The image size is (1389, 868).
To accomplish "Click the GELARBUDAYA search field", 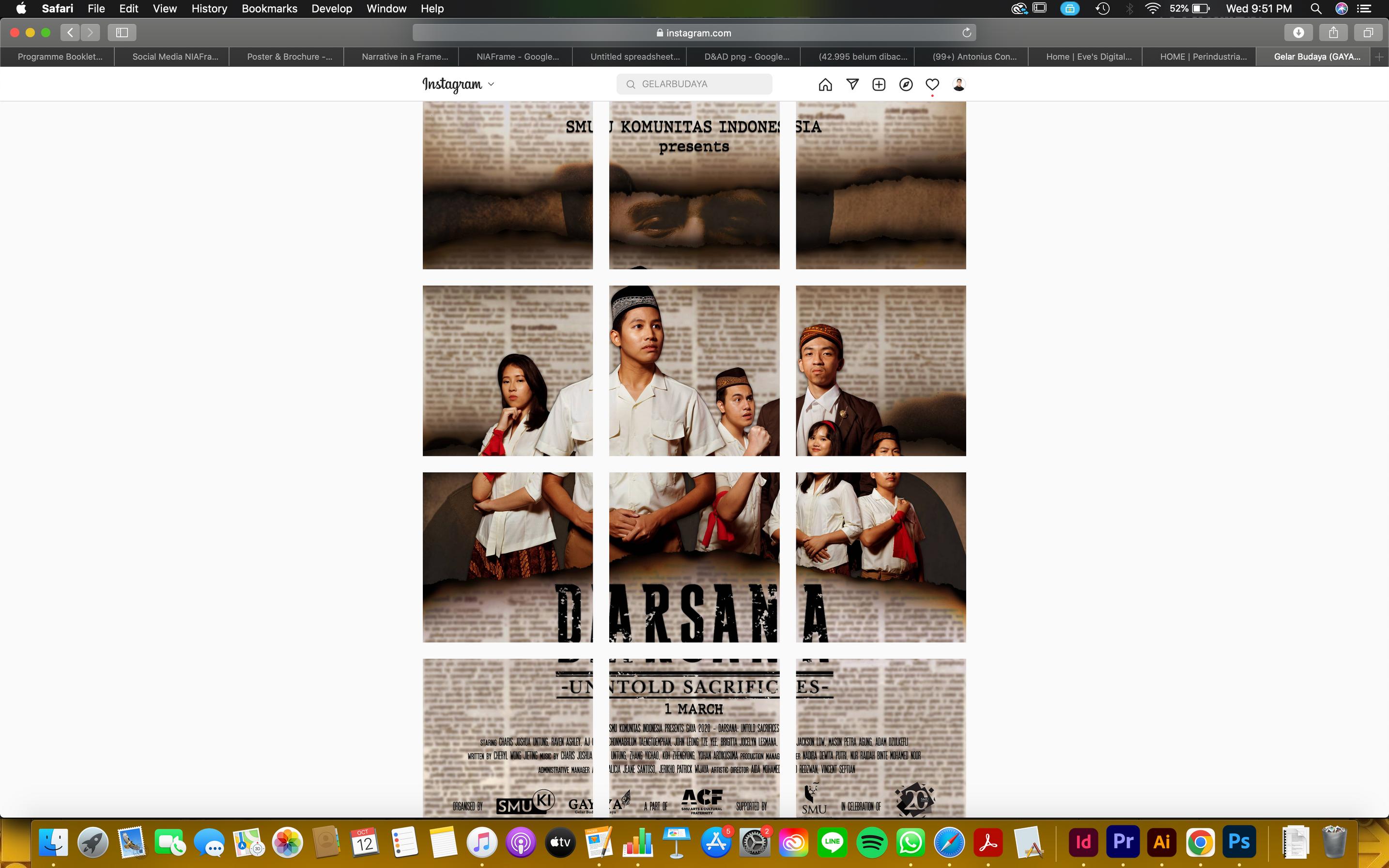I will coord(694,84).
